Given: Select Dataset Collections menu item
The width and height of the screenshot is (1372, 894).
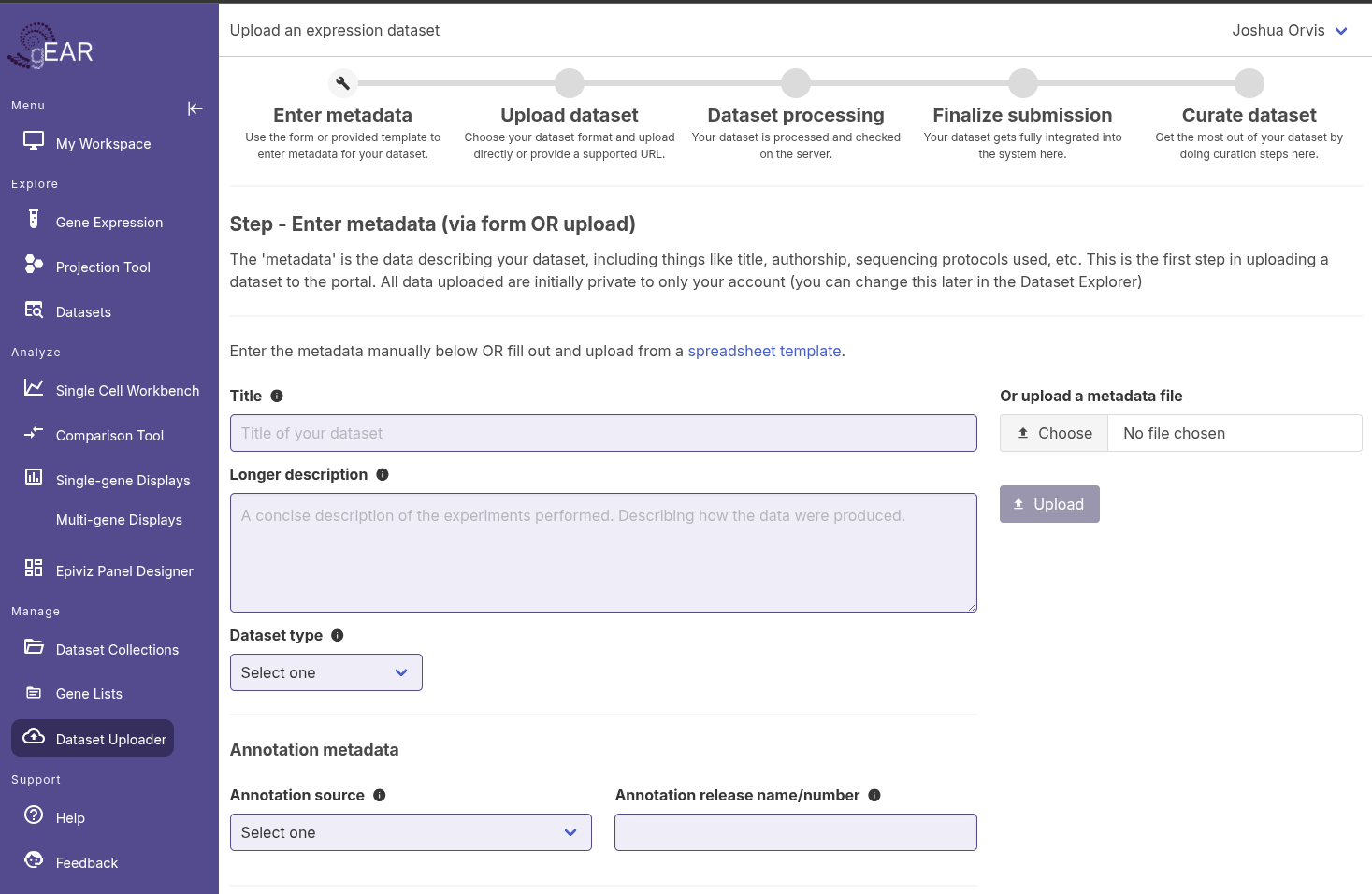Looking at the screenshot, I should tap(117, 650).
